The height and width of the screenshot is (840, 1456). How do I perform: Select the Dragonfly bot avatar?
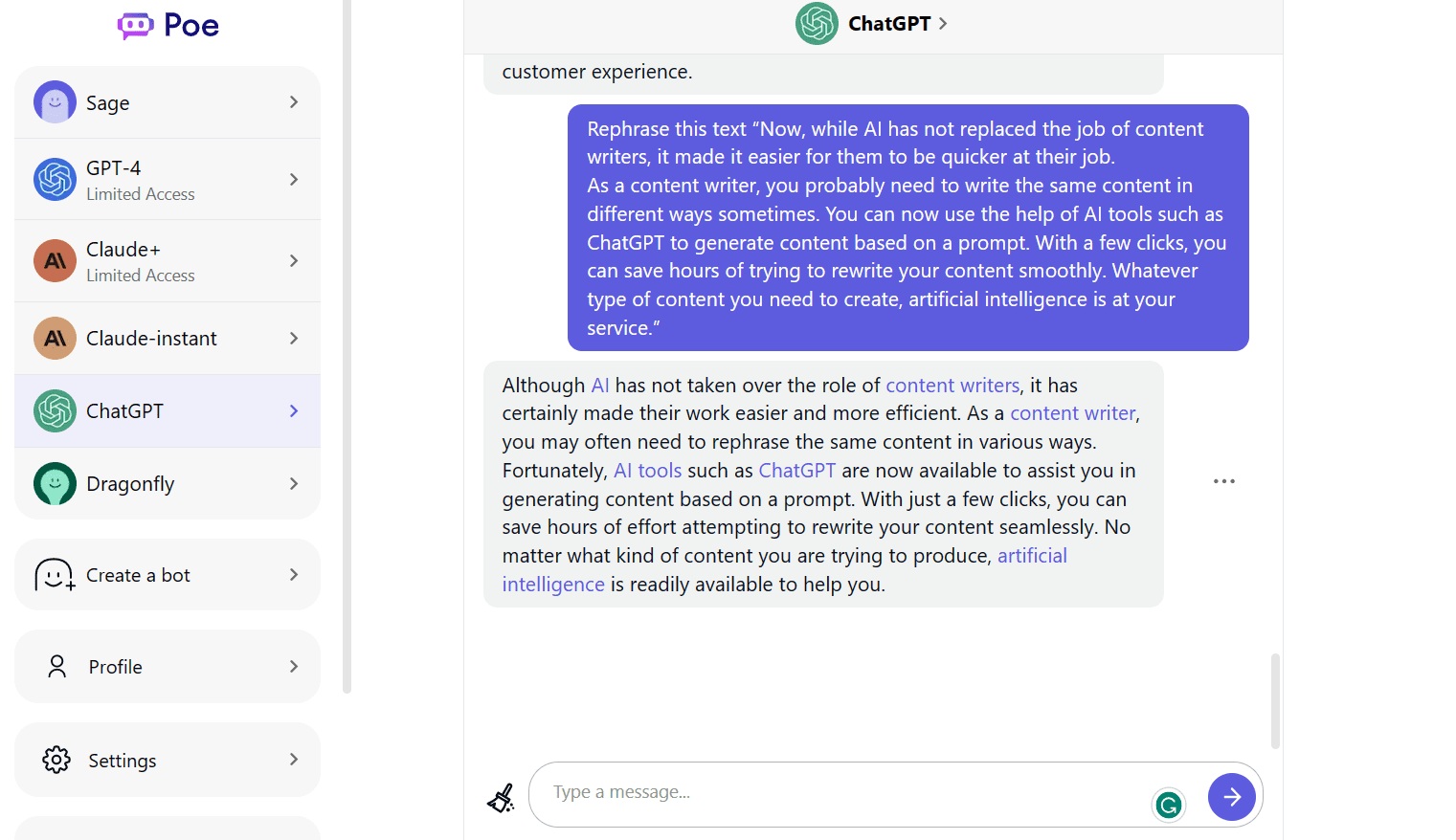pos(55,483)
